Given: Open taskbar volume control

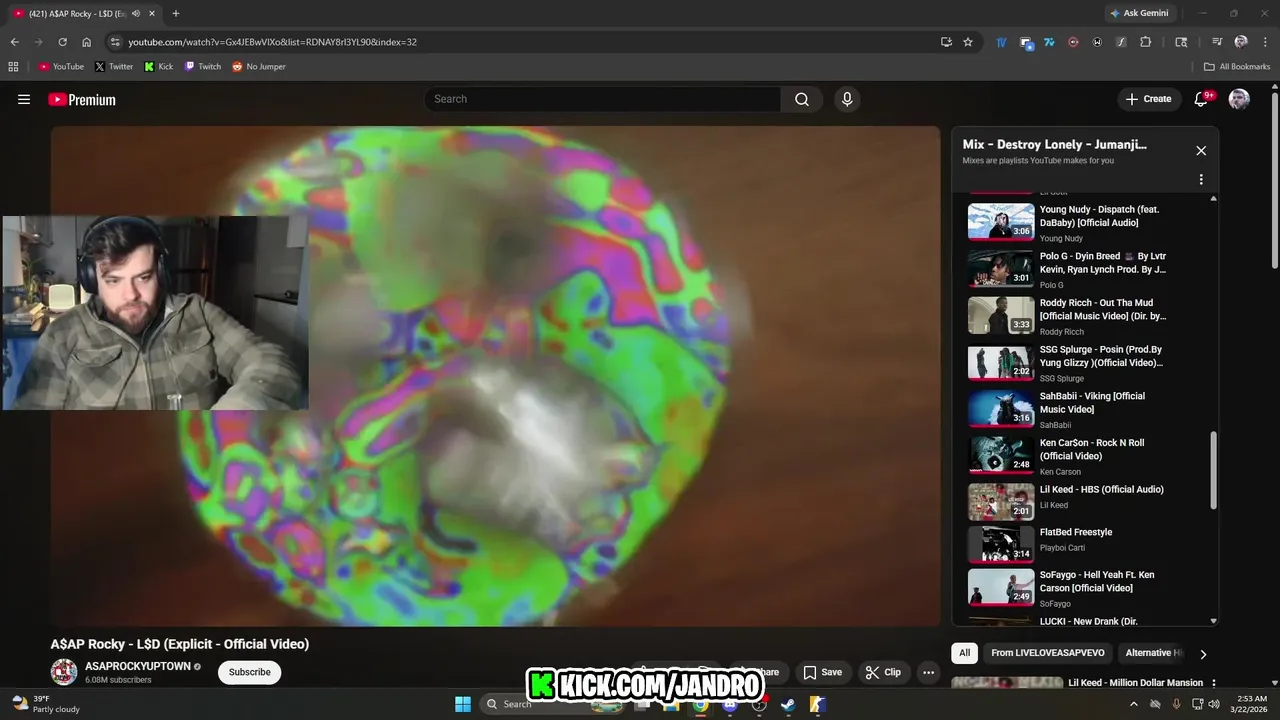Looking at the screenshot, I should point(1214,704).
